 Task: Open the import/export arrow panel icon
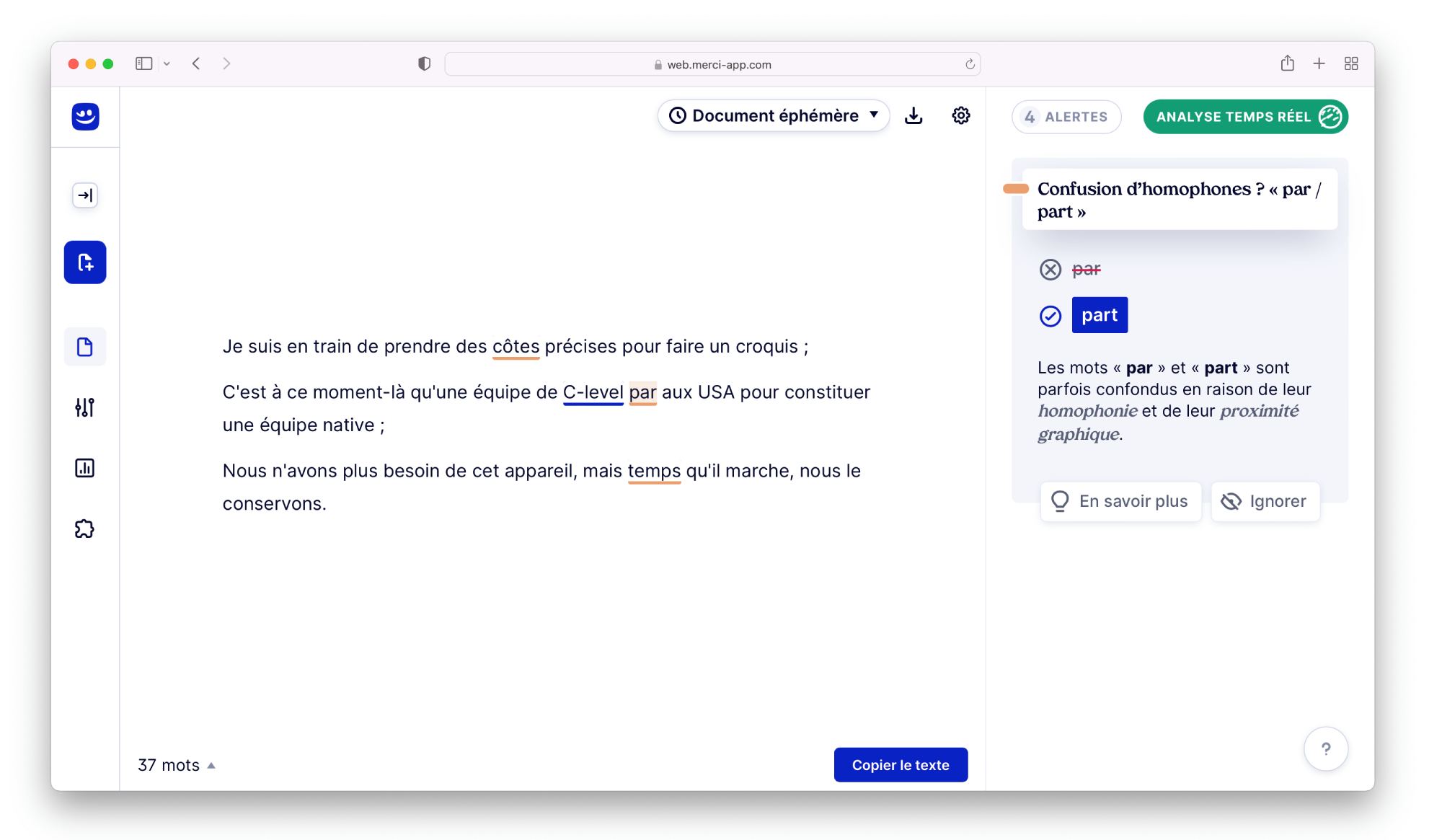[85, 195]
